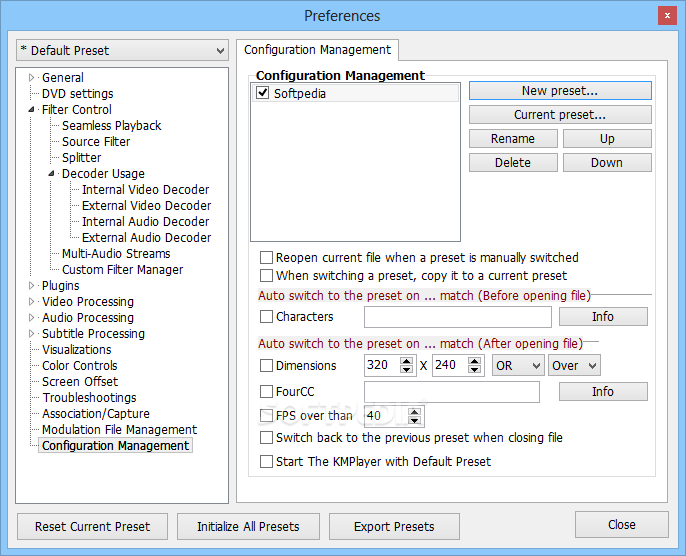Enable Start The KMPlayer with Default Preset
686x556 pixels.
(x=266, y=462)
